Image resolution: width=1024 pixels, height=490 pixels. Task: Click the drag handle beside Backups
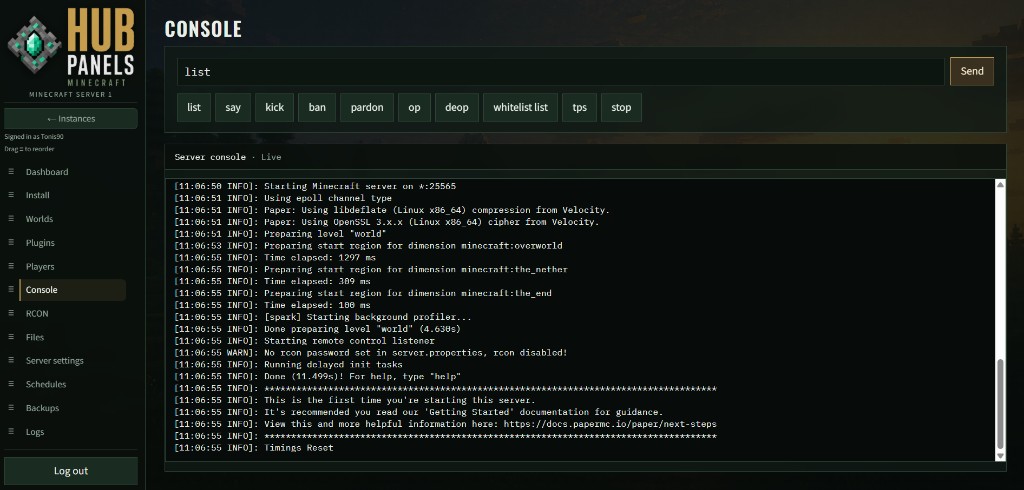point(10,408)
